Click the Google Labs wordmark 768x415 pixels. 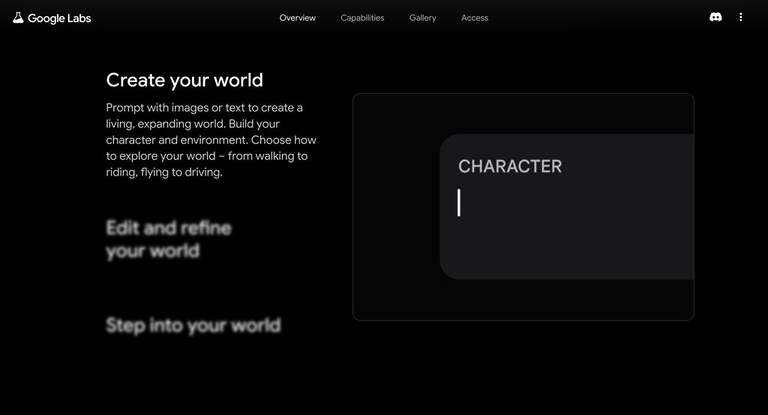tap(59, 19)
